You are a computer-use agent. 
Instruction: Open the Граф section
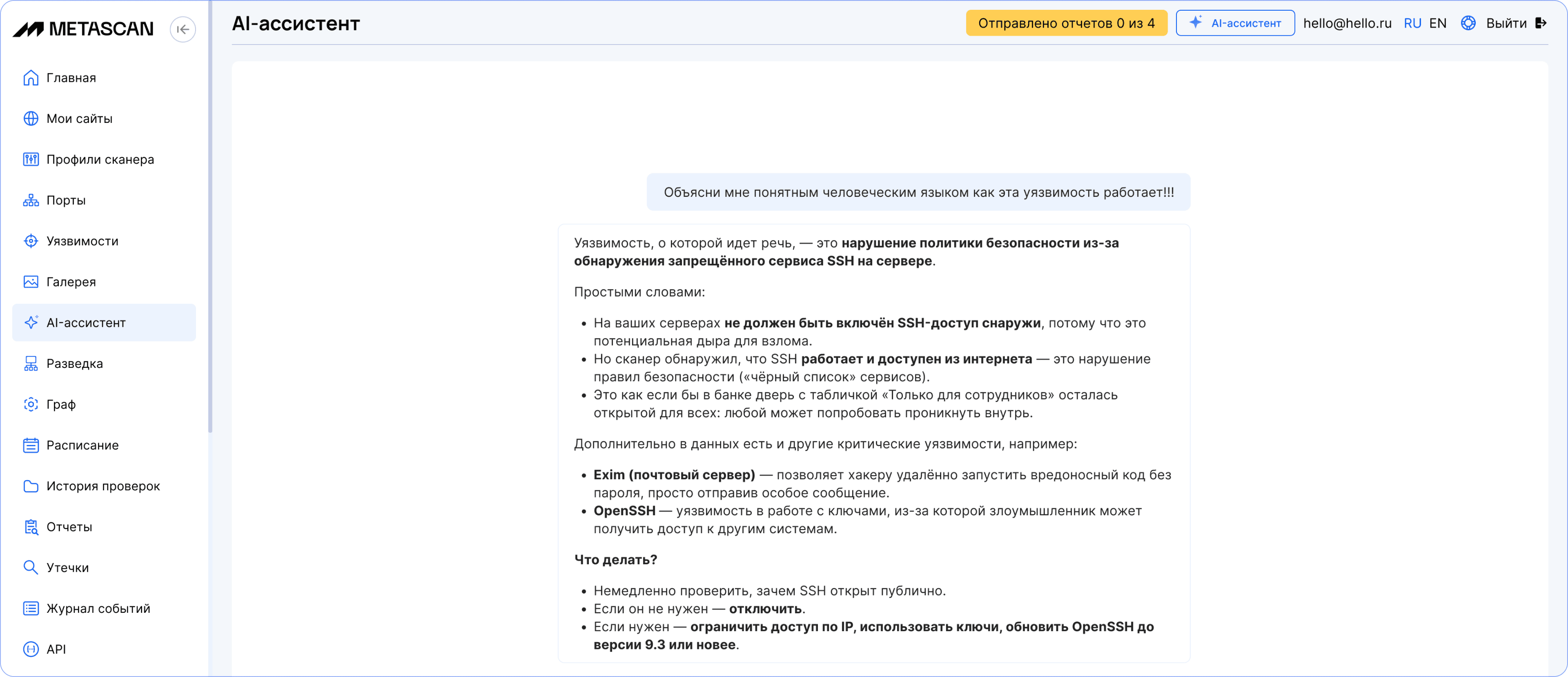104,404
